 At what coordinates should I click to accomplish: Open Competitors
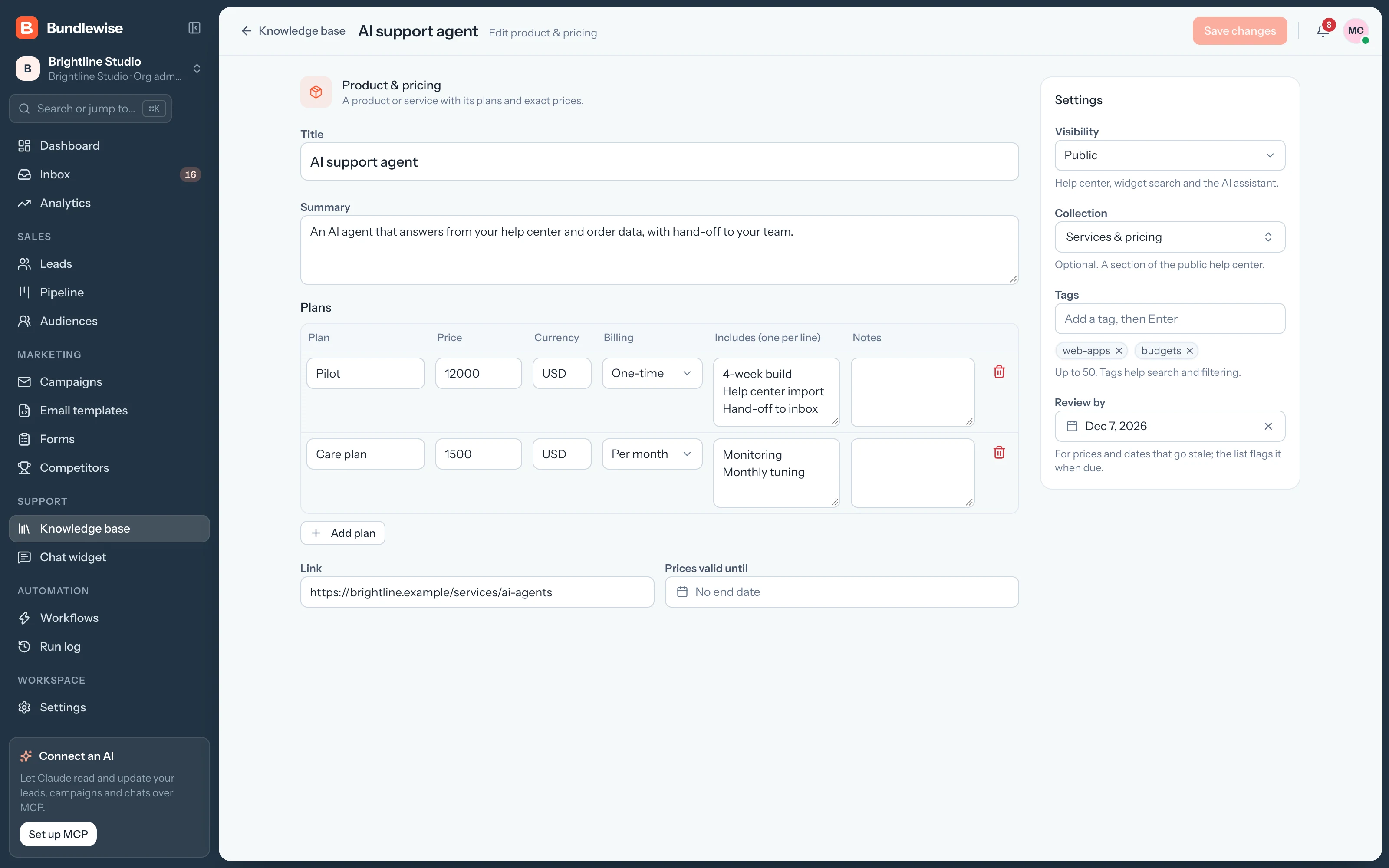pos(109,468)
